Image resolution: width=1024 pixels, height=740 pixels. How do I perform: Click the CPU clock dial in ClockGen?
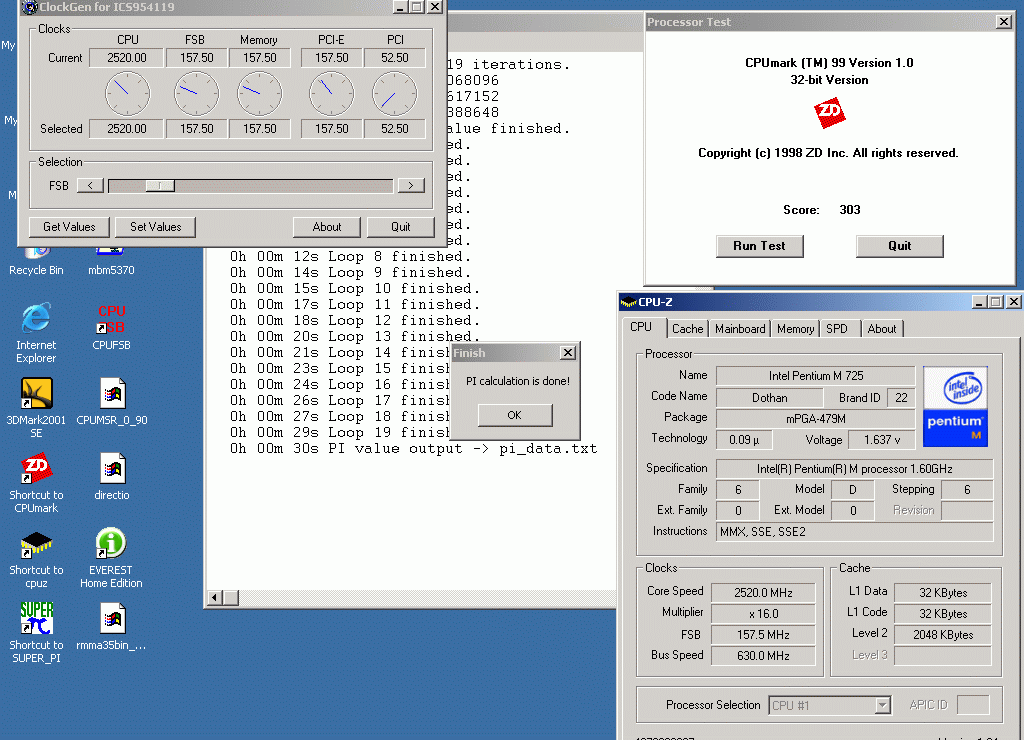coord(127,93)
